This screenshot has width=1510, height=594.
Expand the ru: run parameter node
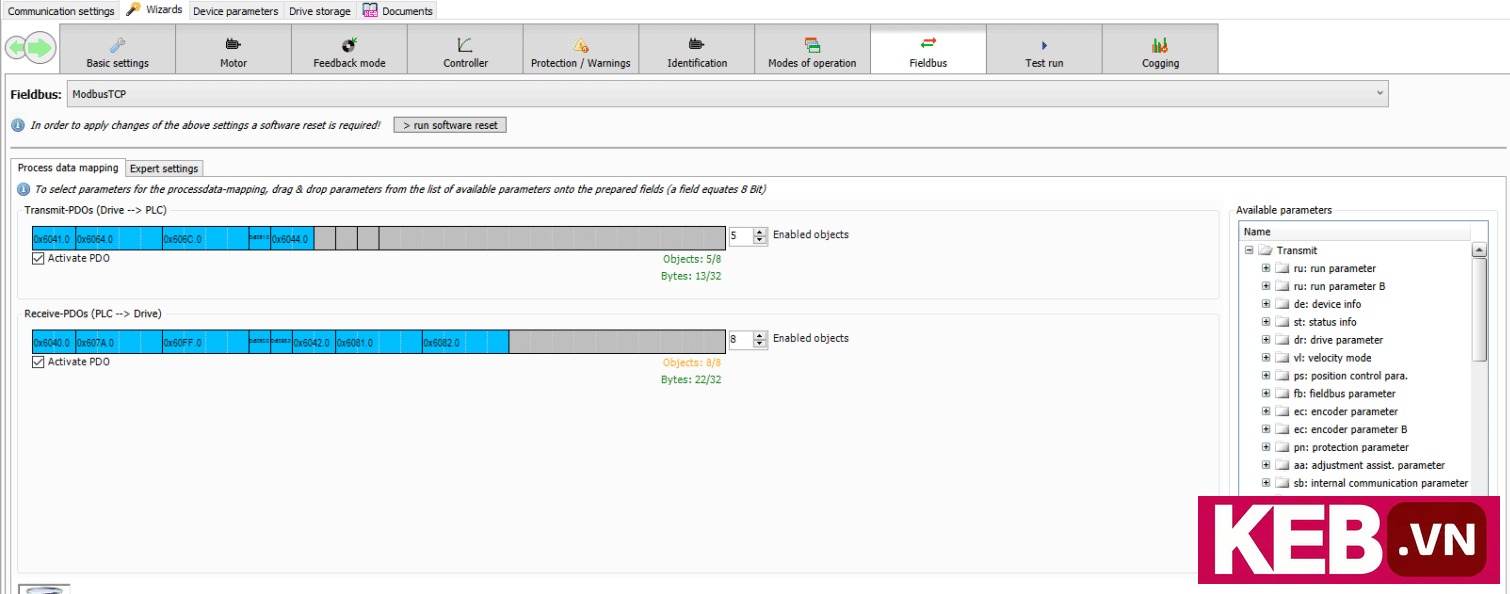[1266, 268]
